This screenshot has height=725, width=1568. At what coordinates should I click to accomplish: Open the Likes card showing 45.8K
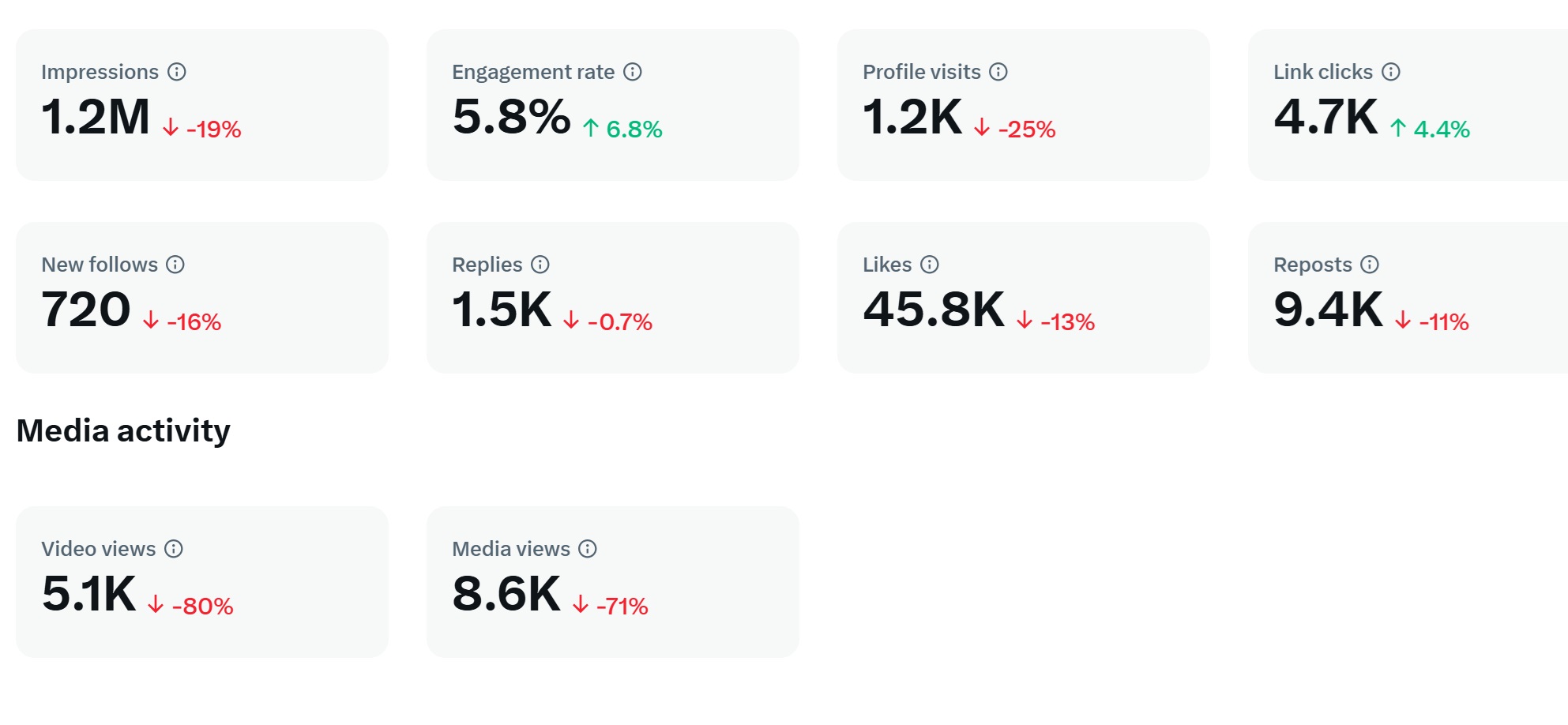click(1024, 299)
